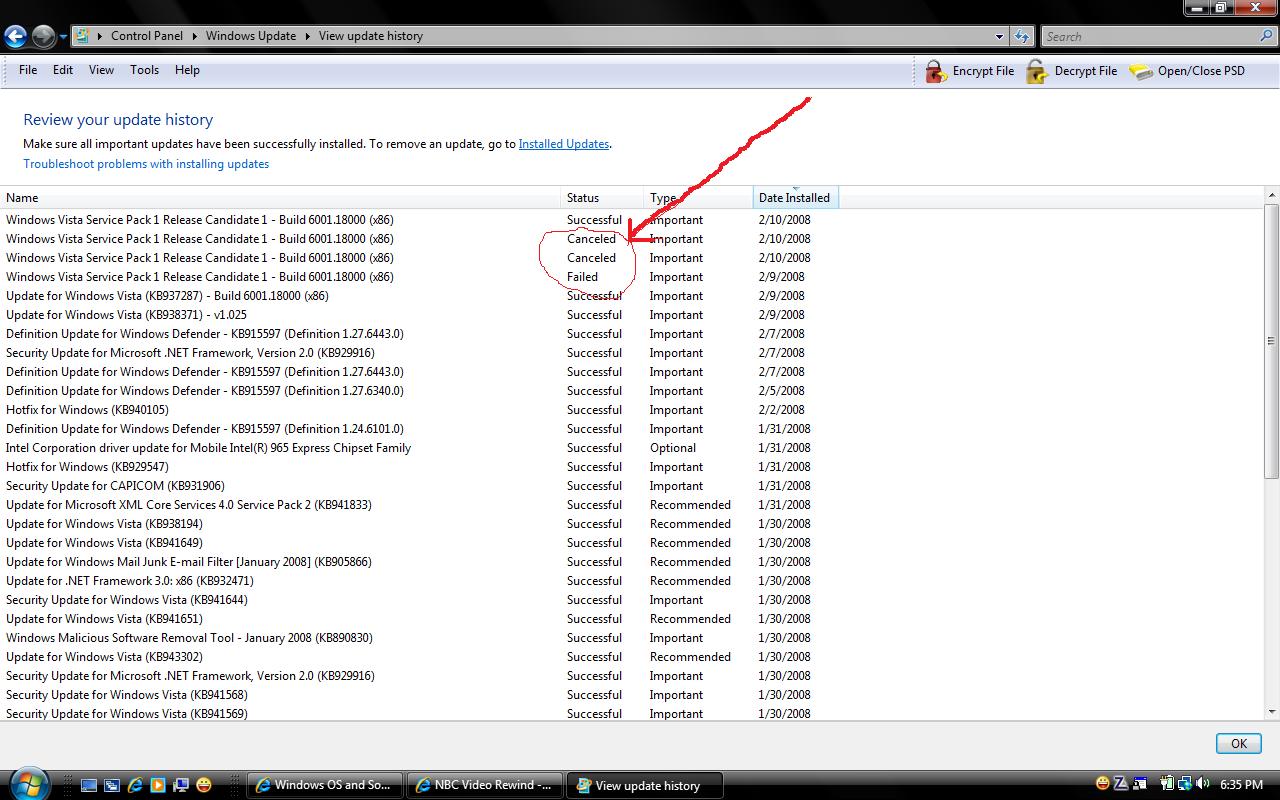Click the network connection tray icon
This screenshot has width=1280, height=800.
tap(1184, 784)
